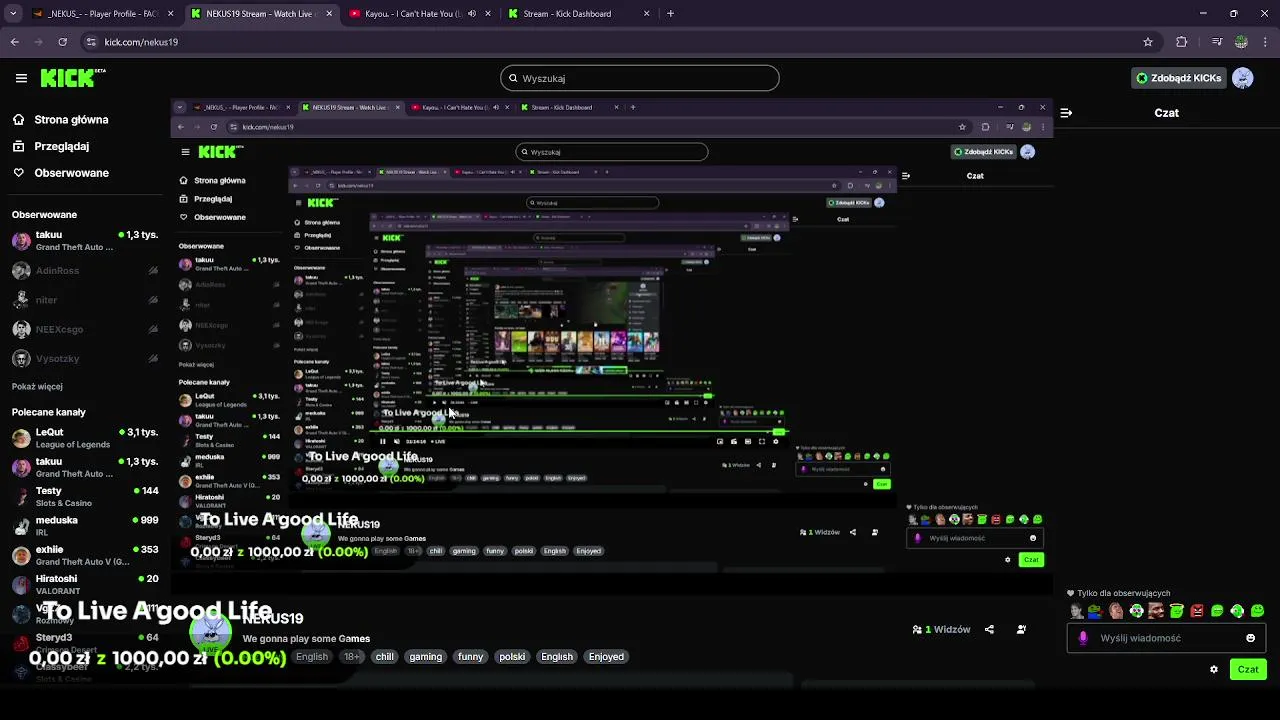
Task: Switch to the NEKUS19 Stream tab
Action: coord(262,14)
